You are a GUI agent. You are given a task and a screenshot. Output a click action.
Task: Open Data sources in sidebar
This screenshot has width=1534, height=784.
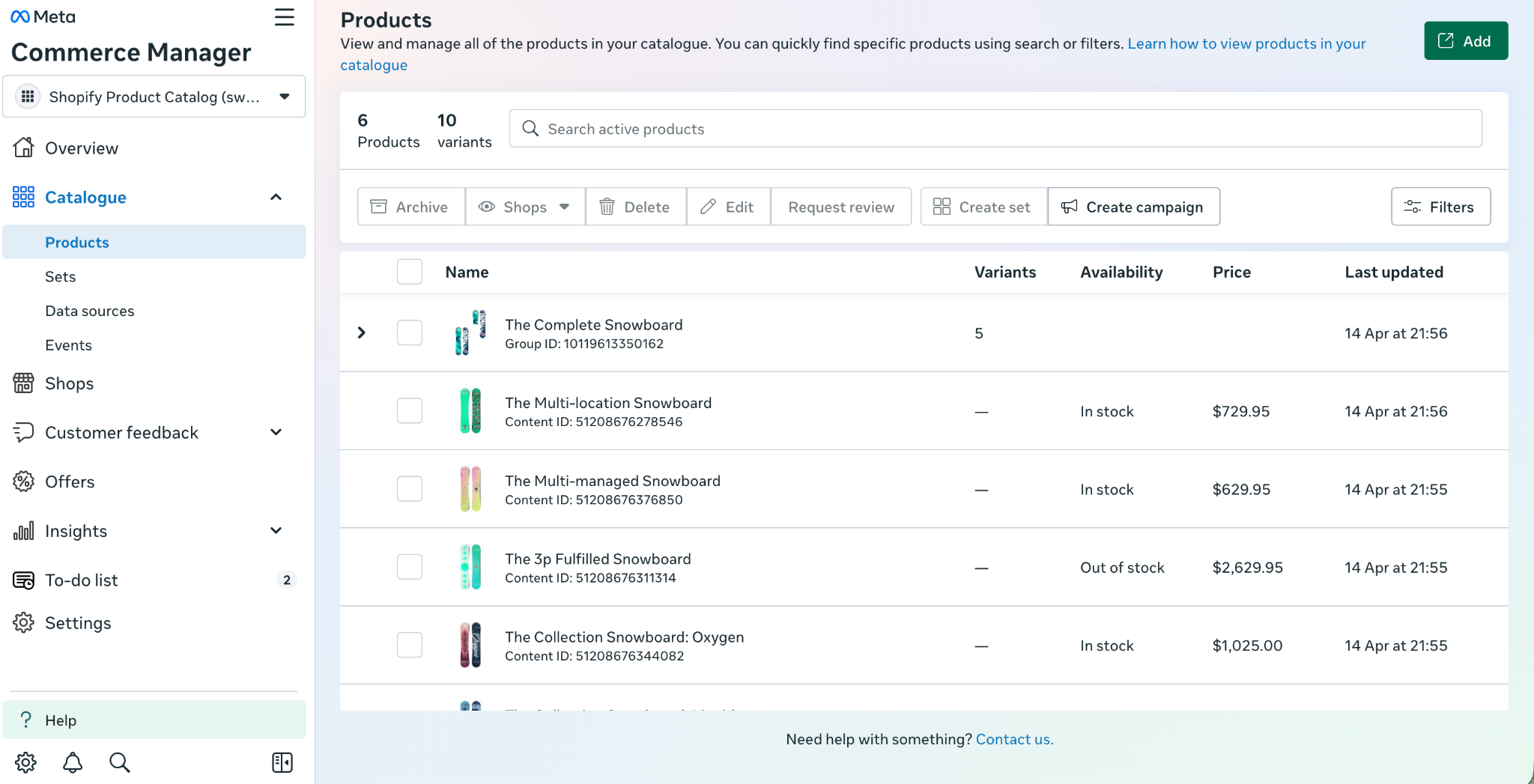coord(90,311)
